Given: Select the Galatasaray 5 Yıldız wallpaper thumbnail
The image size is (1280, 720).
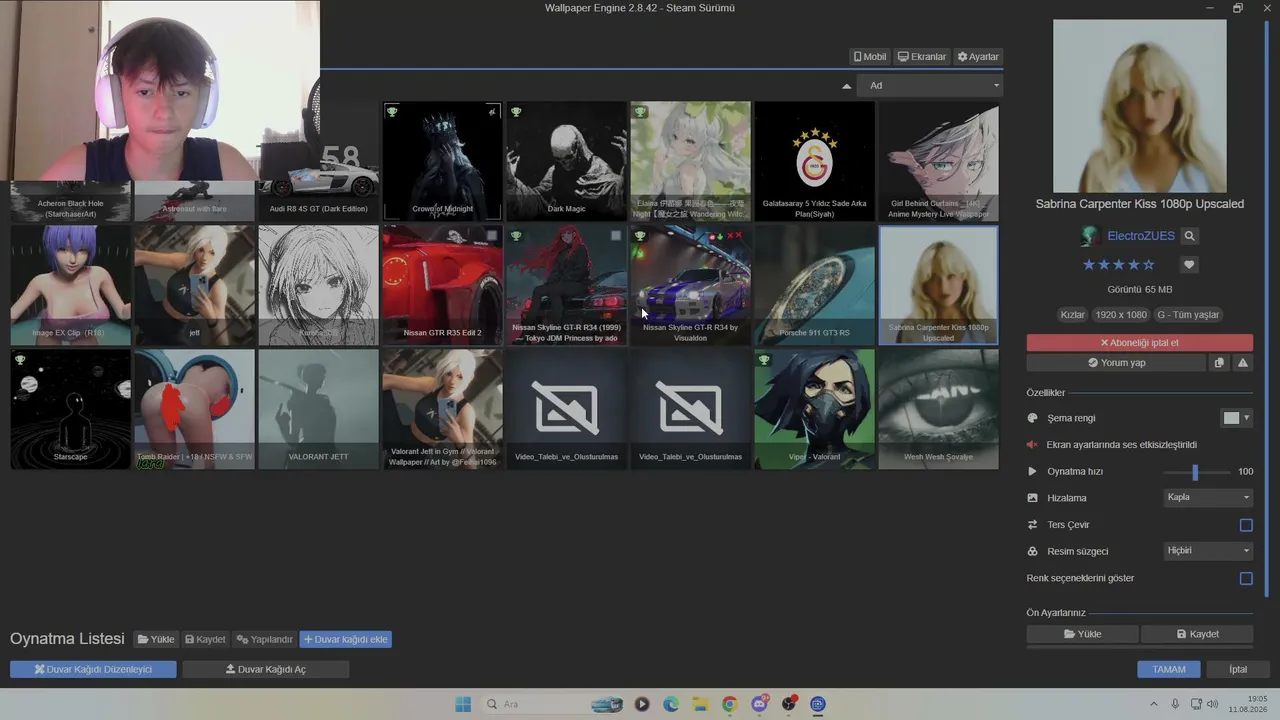Looking at the screenshot, I should 814,161.
